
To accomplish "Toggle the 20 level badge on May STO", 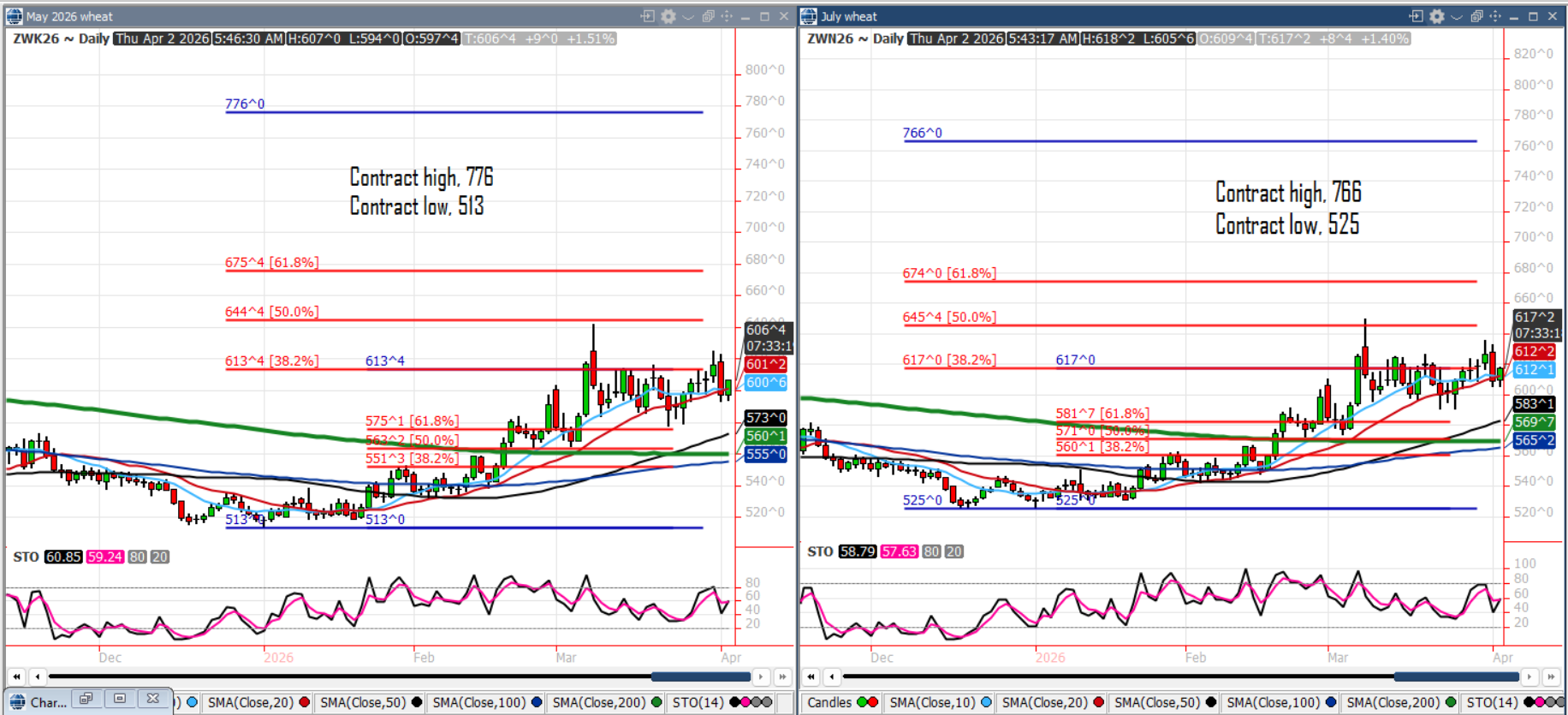I will coord(159,557).
